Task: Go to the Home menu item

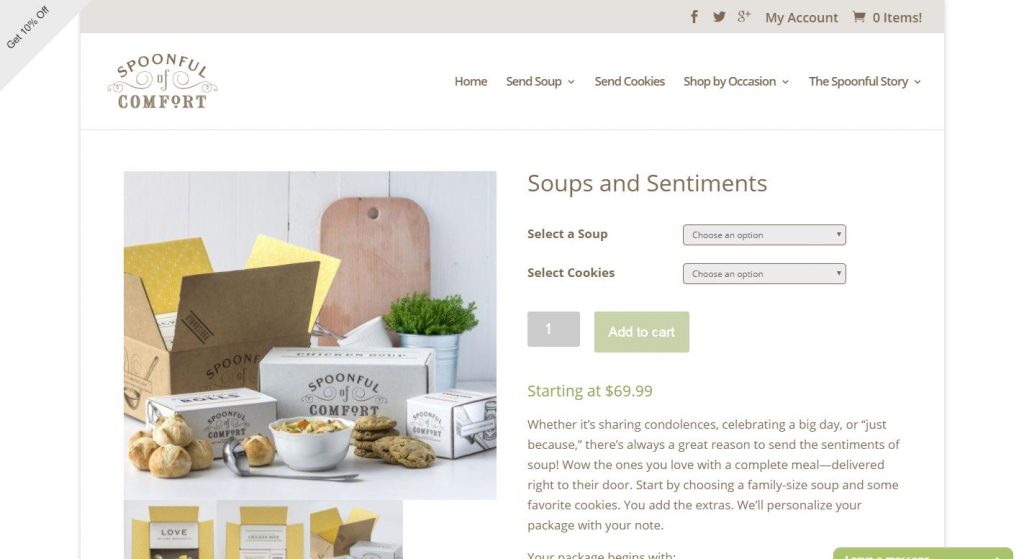Action: click(x=471, y=82)
